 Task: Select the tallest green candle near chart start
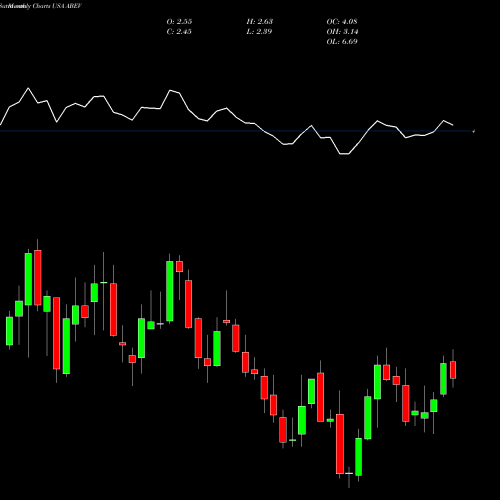[x=28, y=279]
